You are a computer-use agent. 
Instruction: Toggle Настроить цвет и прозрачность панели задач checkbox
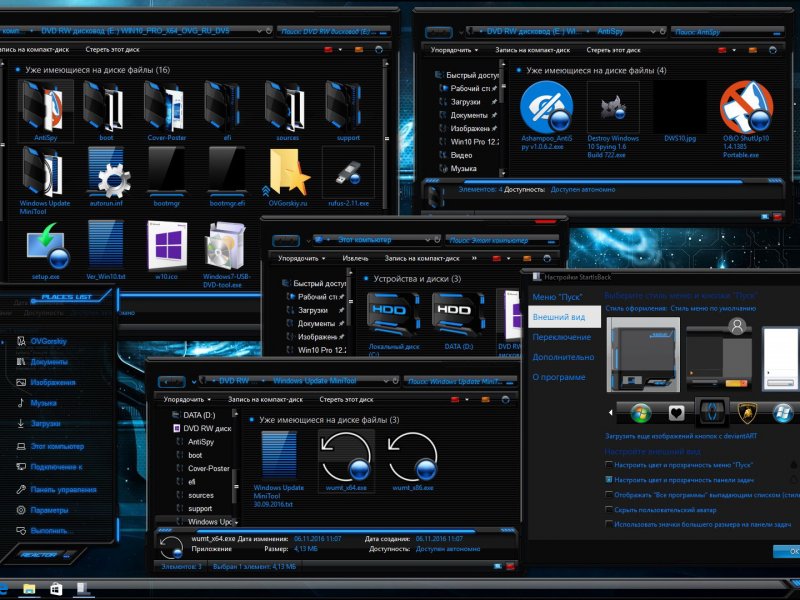[x=609, y=480]
